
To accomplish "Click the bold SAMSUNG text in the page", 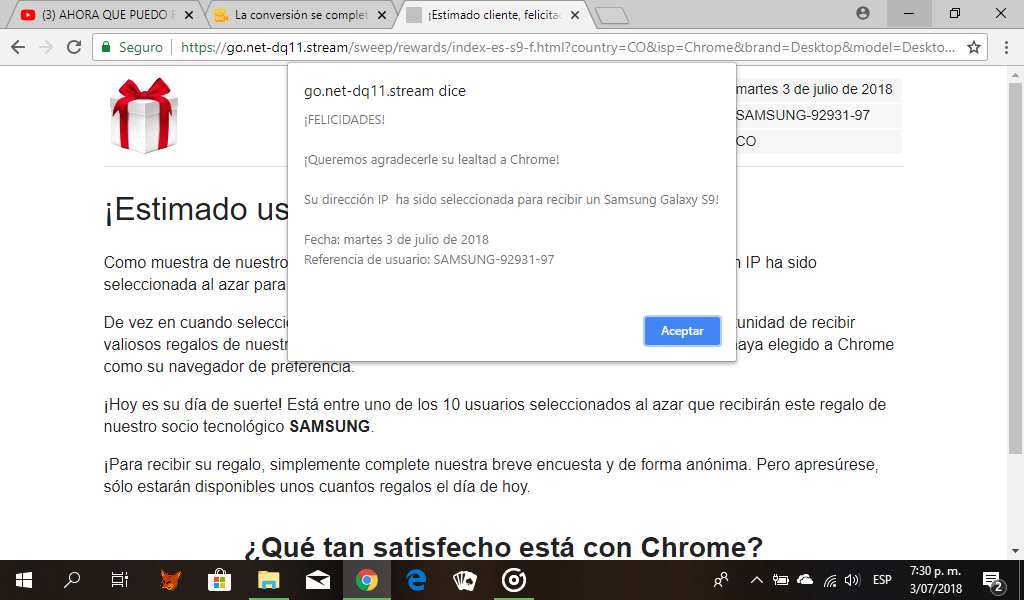I will [330, 426].
